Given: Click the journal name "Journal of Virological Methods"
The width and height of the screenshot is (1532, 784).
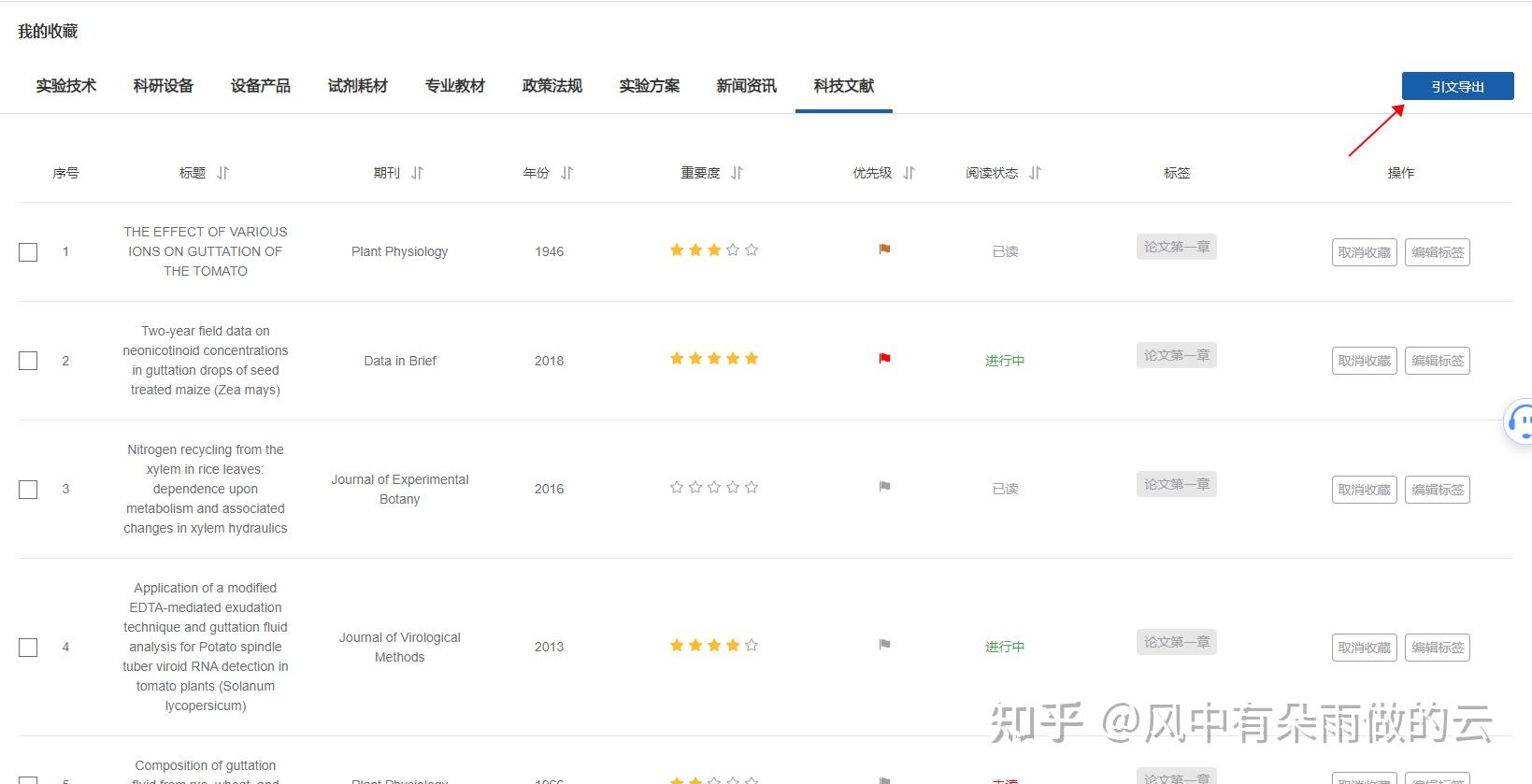Looking at the screenshot, I should tap(400, 647).
